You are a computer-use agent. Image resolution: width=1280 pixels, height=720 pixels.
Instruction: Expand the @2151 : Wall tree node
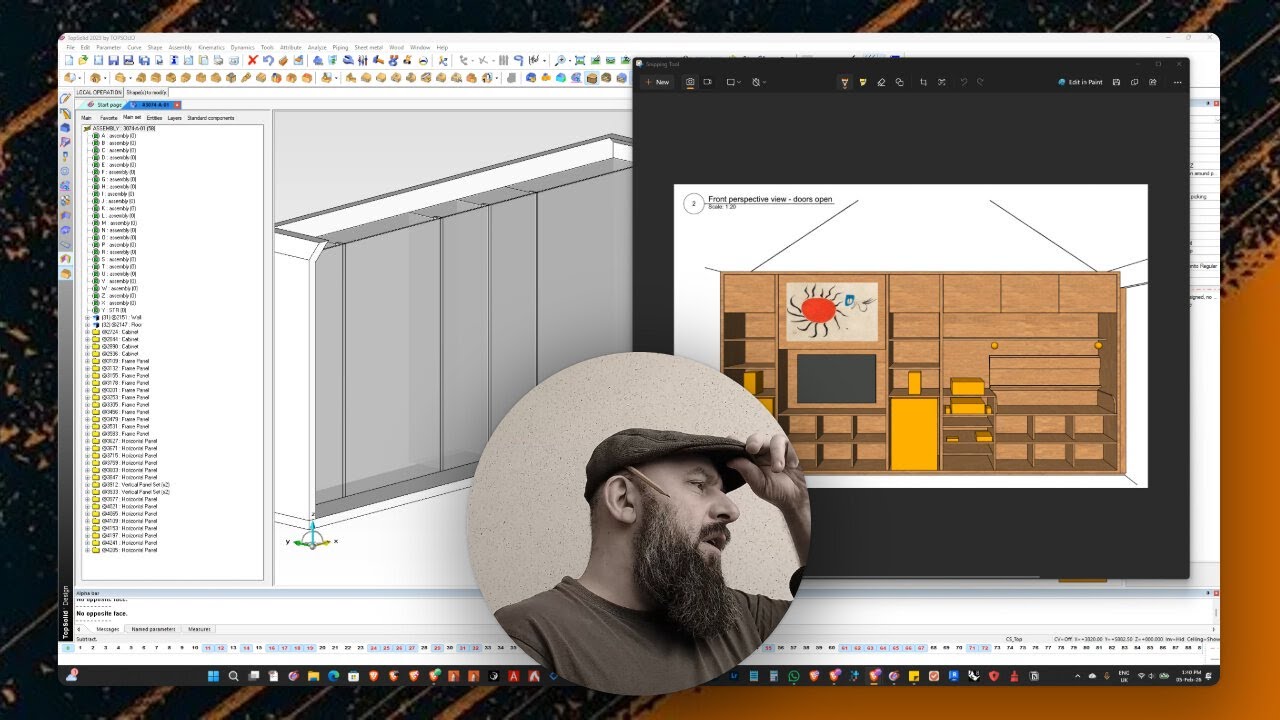pyautogui.click(x=87, y=318)
